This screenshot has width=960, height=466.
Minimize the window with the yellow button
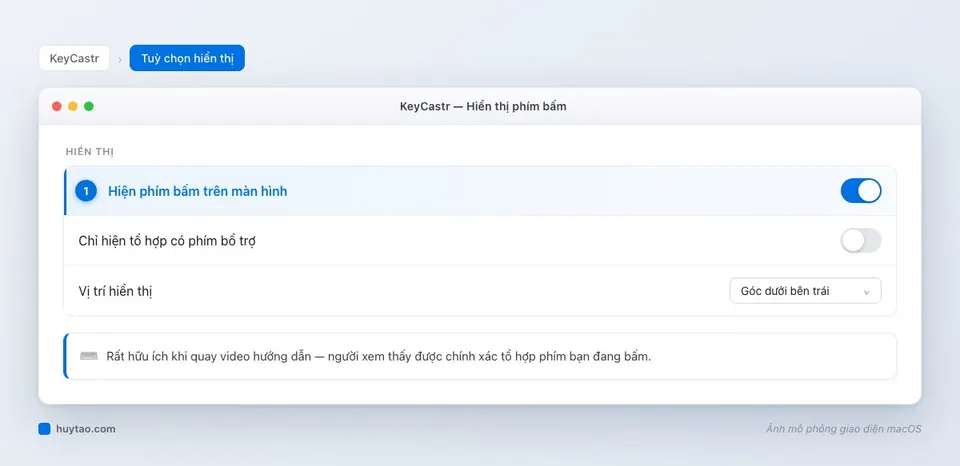point(73,107)
